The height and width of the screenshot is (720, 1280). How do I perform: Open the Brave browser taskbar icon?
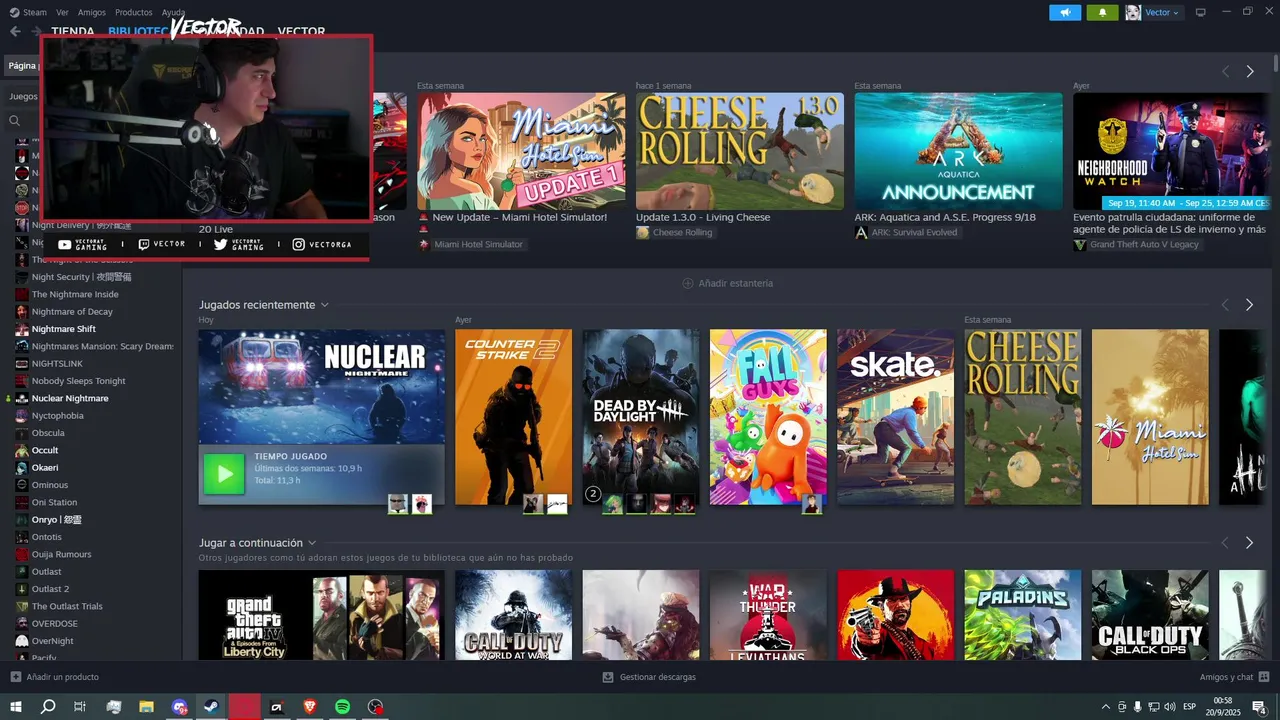(x=309, y=707)
